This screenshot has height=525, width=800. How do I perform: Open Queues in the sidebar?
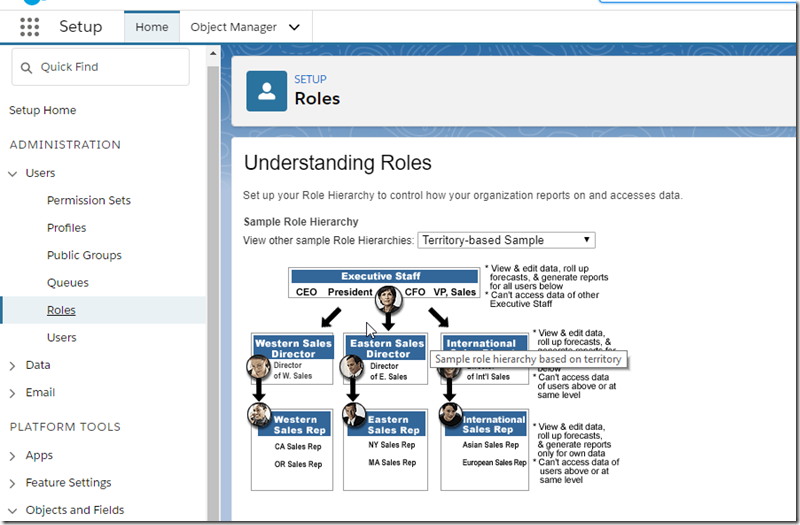point(68,283)
